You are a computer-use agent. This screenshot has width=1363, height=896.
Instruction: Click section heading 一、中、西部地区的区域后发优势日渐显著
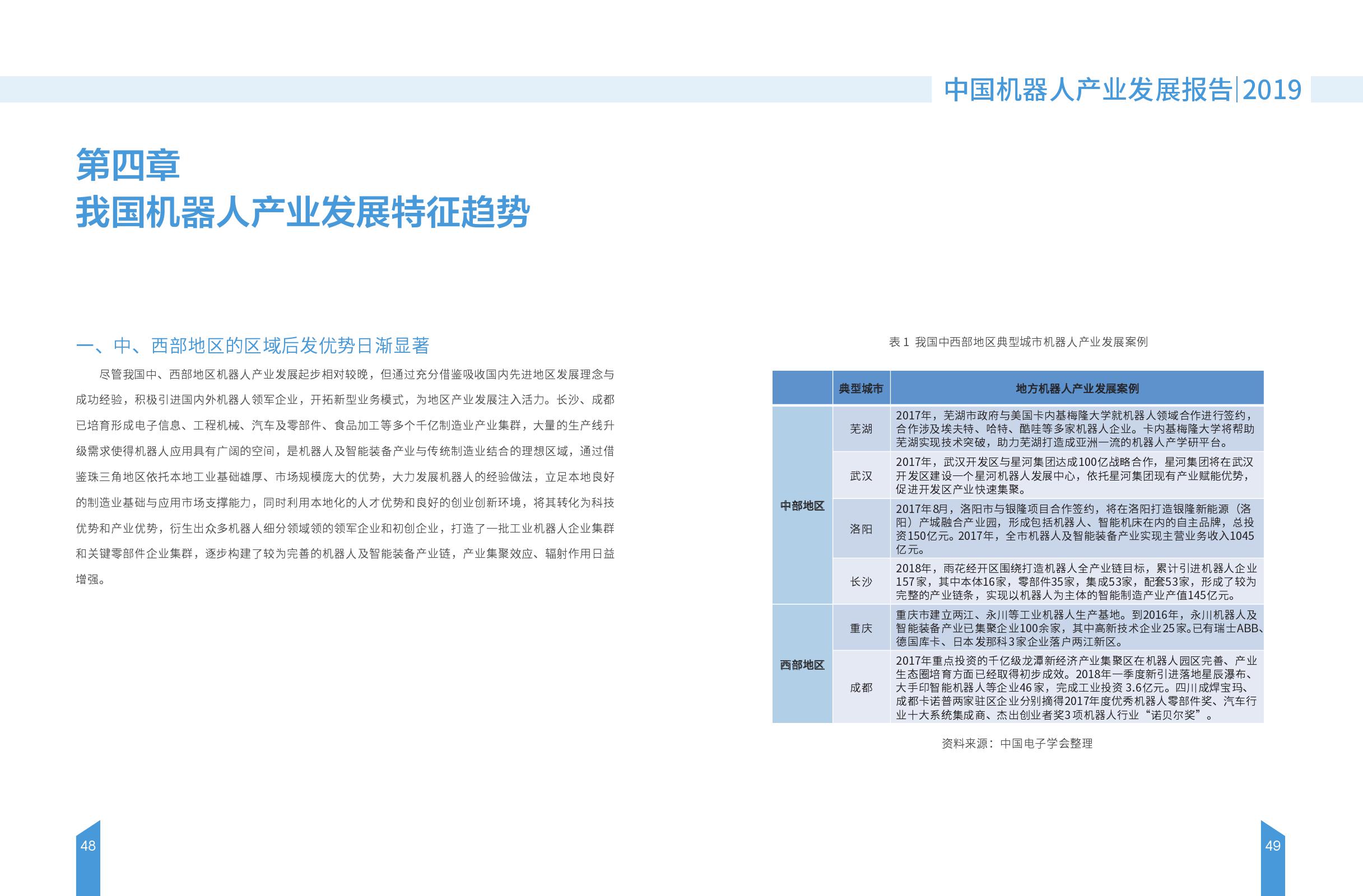pos(253,346)
